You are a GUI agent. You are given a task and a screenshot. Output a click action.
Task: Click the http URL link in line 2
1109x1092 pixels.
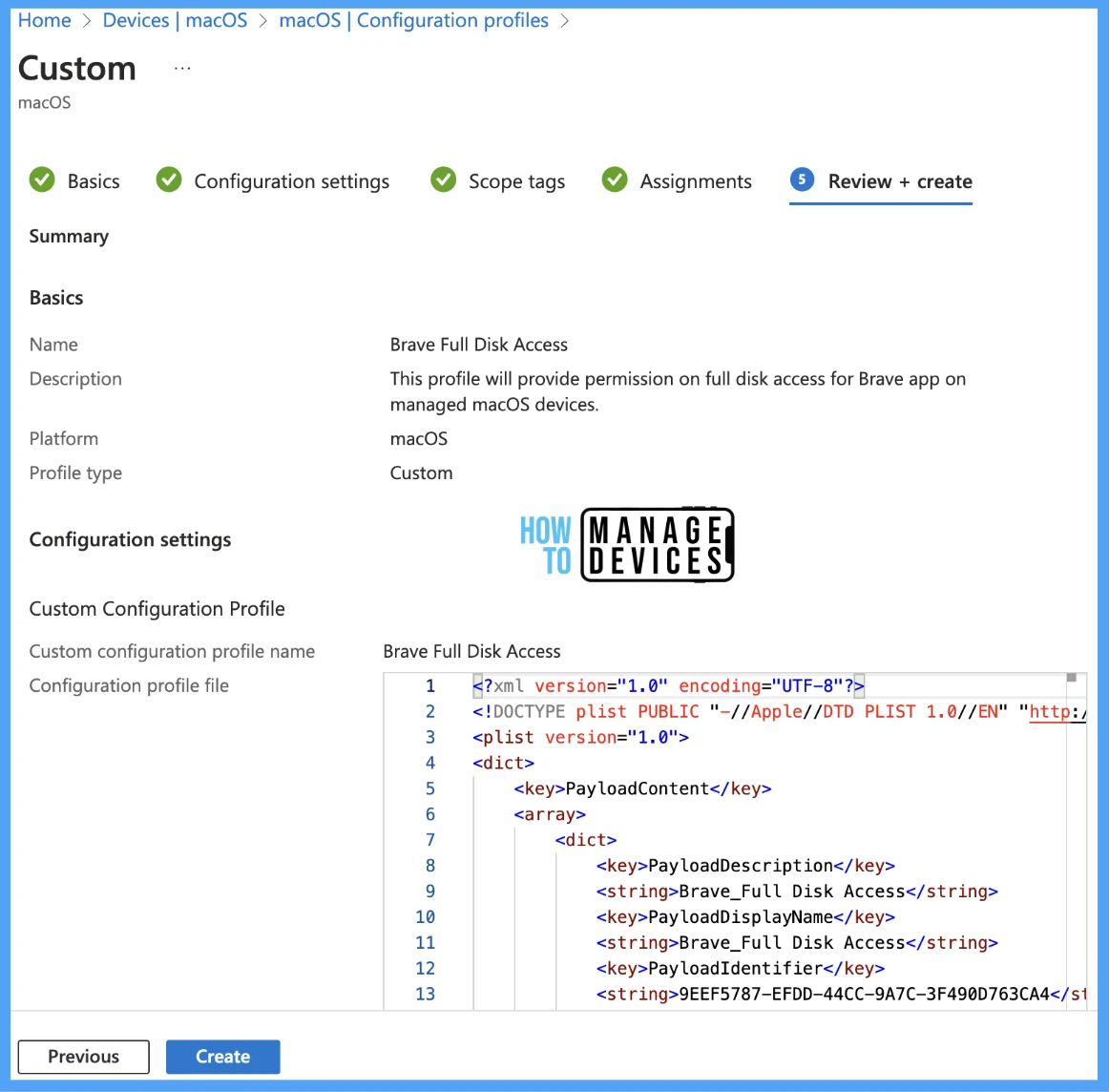tap(1057, 711)
